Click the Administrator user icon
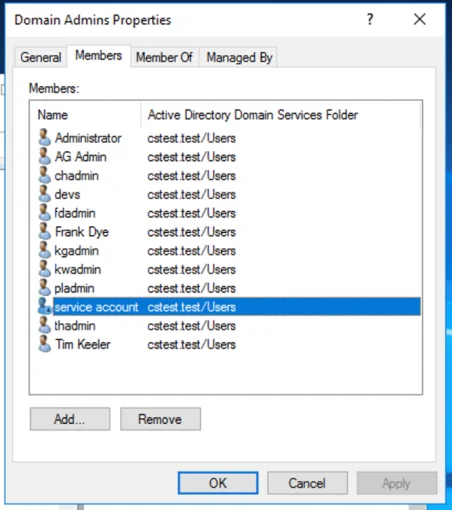The height and width of the screenshot is (510, 452). 45,138
